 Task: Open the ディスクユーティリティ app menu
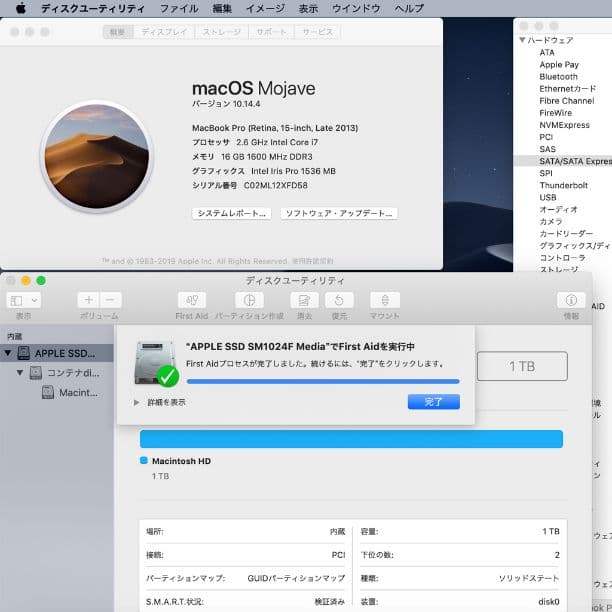(x=93, y=8)
